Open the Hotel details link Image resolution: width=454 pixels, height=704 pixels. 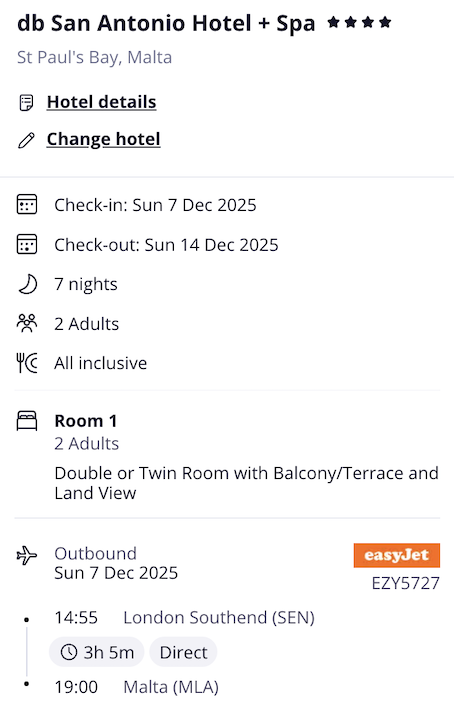click(x=101, y=102)
